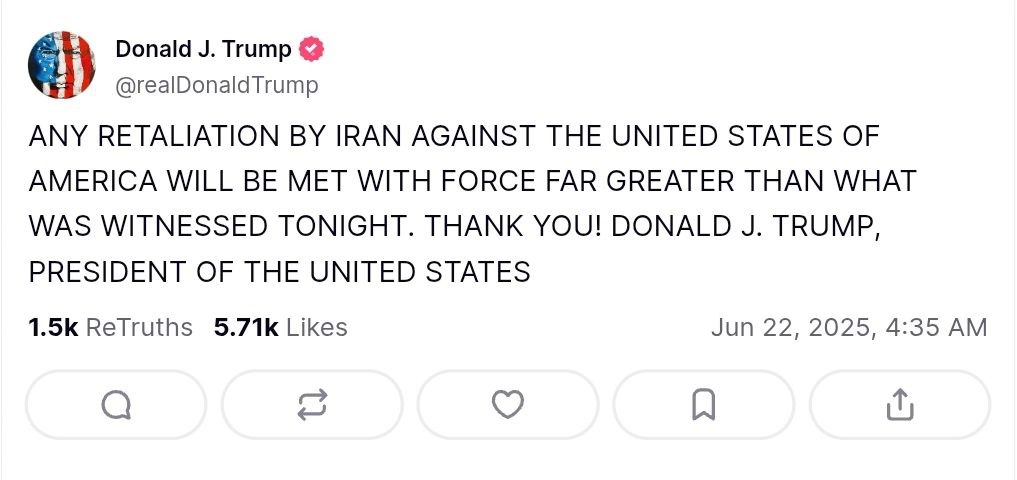Click the @realDonaldTrump handle
This screenshot has height=480, width=1017.
click(217, 85)
